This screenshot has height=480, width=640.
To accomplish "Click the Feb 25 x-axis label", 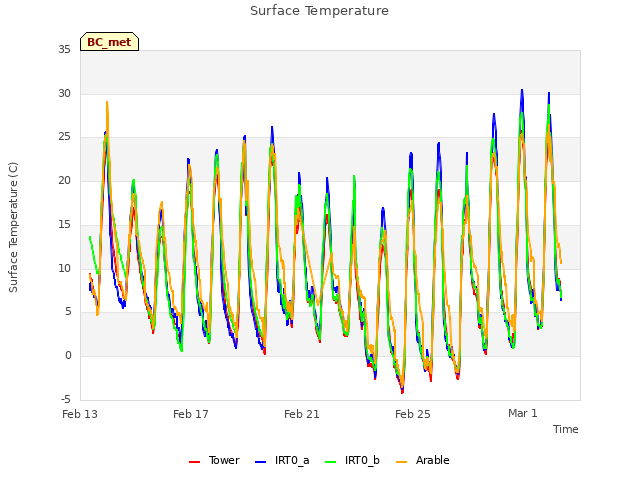I will pos(413,414).
